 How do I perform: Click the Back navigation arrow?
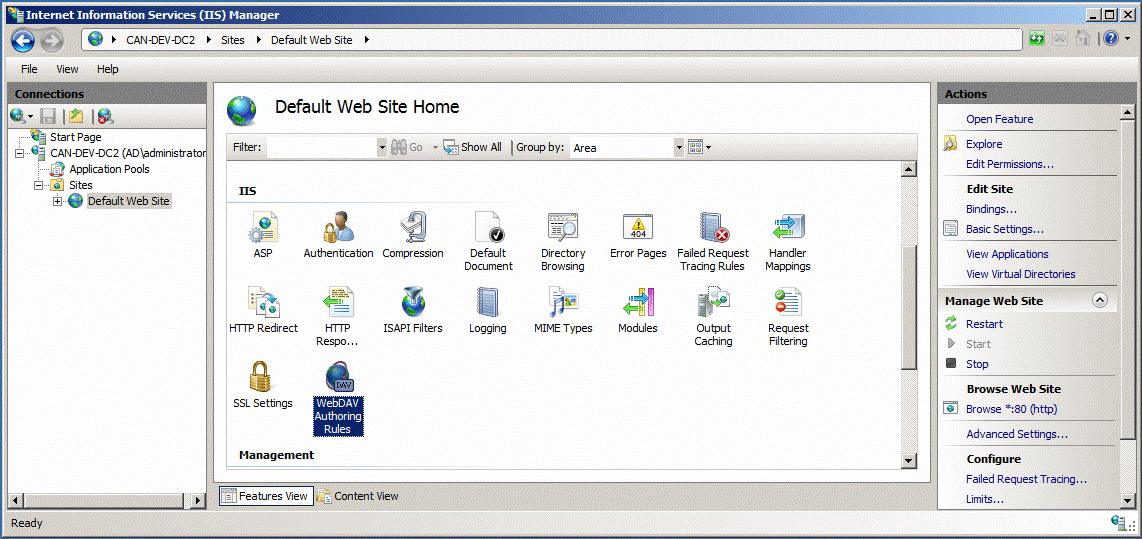click(23, 40)
